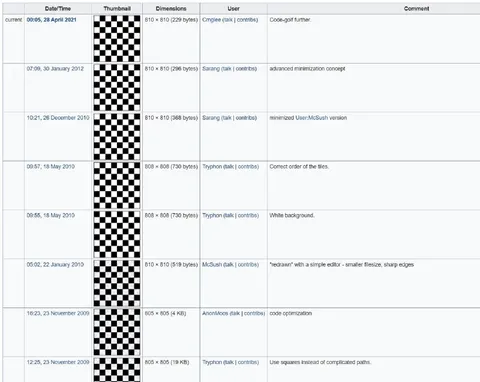Open the 10:21, 26 December 2010 revision
Image resolution: width=480 pixels, height=382 pixels.
click(x=58, y=118)
